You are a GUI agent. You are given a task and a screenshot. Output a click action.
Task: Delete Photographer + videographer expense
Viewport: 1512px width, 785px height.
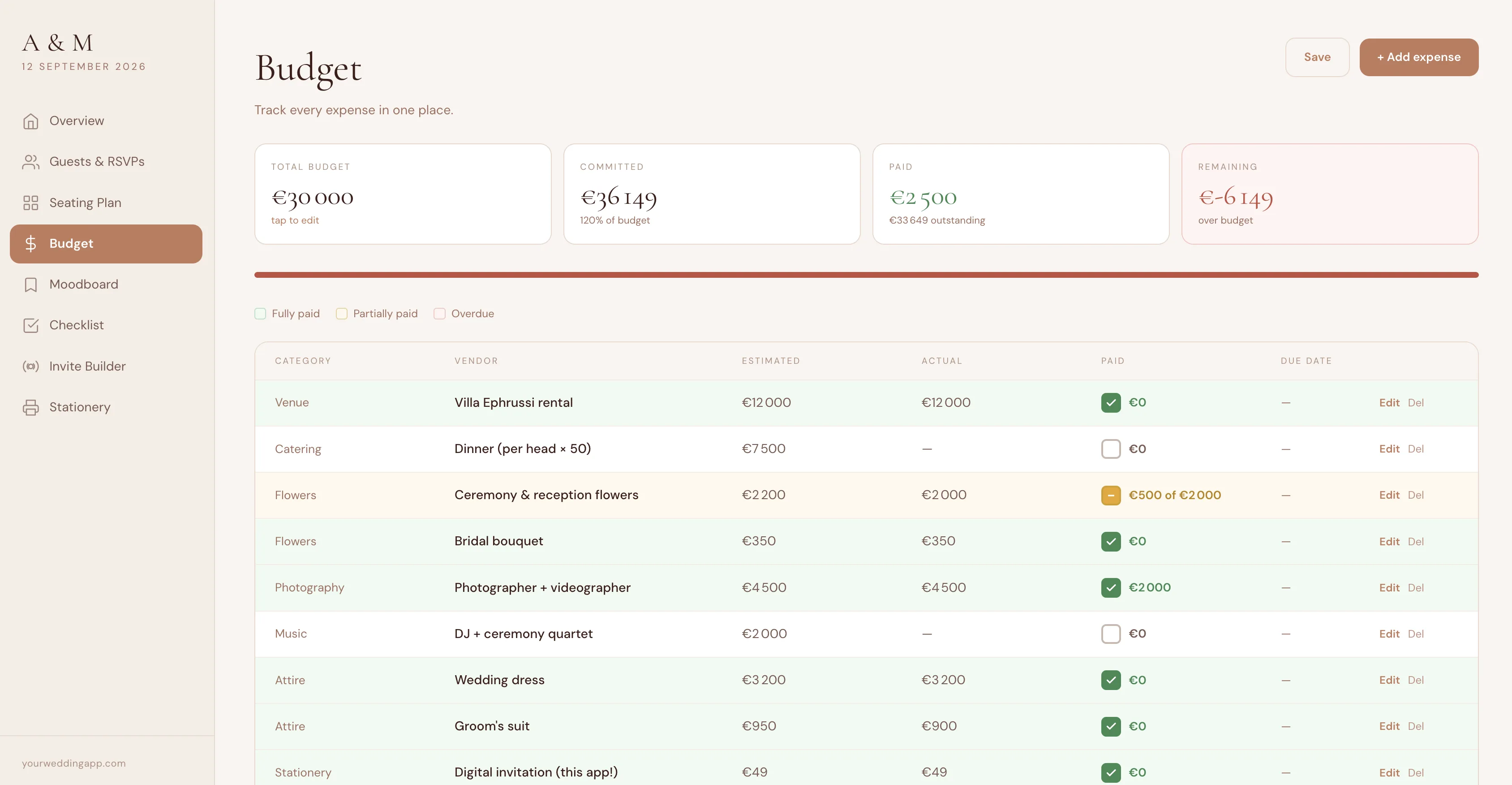(1415, 588)
